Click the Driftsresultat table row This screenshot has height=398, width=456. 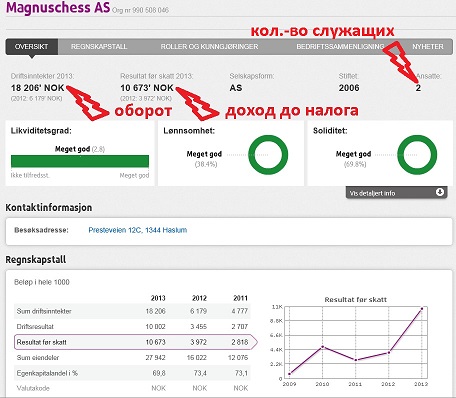tap(132, 327)
